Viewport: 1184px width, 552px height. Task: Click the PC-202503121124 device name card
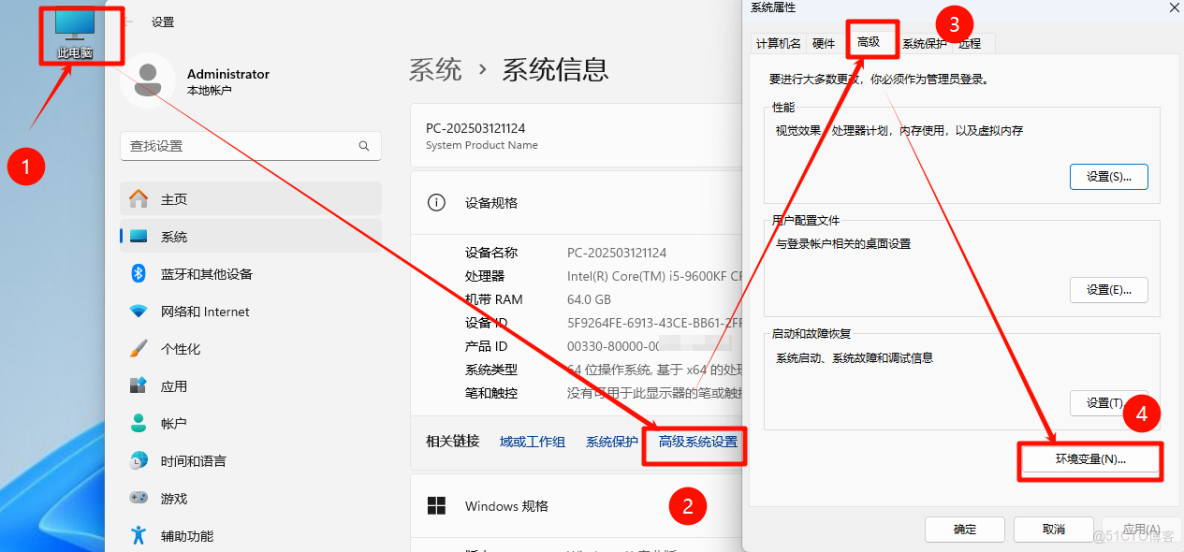pyautogui.click(x=578, y=135)
